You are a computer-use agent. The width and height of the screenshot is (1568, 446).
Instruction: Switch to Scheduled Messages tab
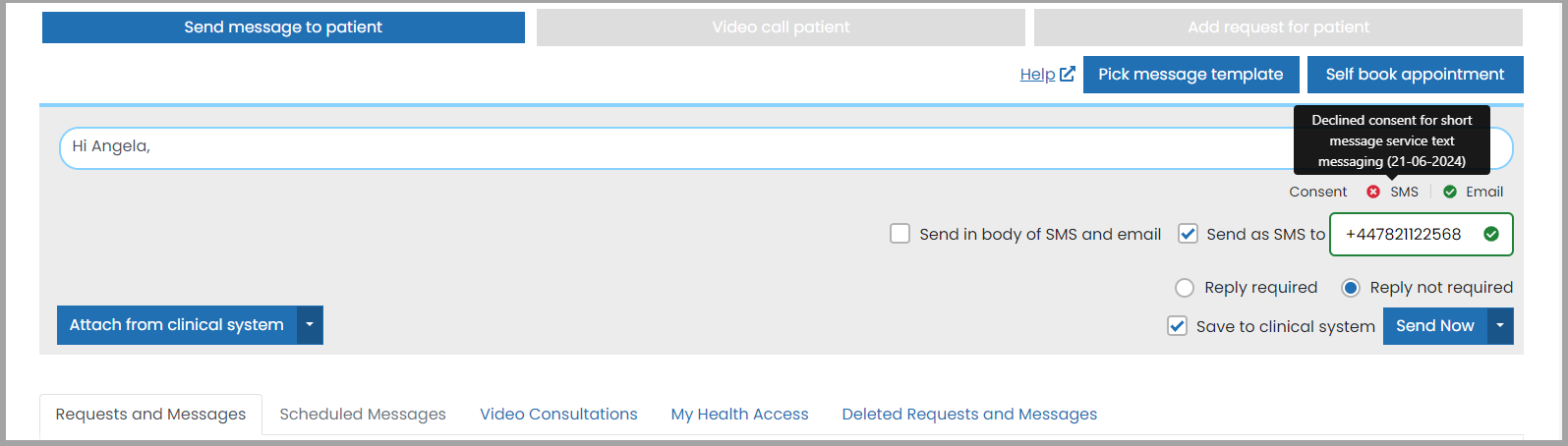click(x=363, y=415)
